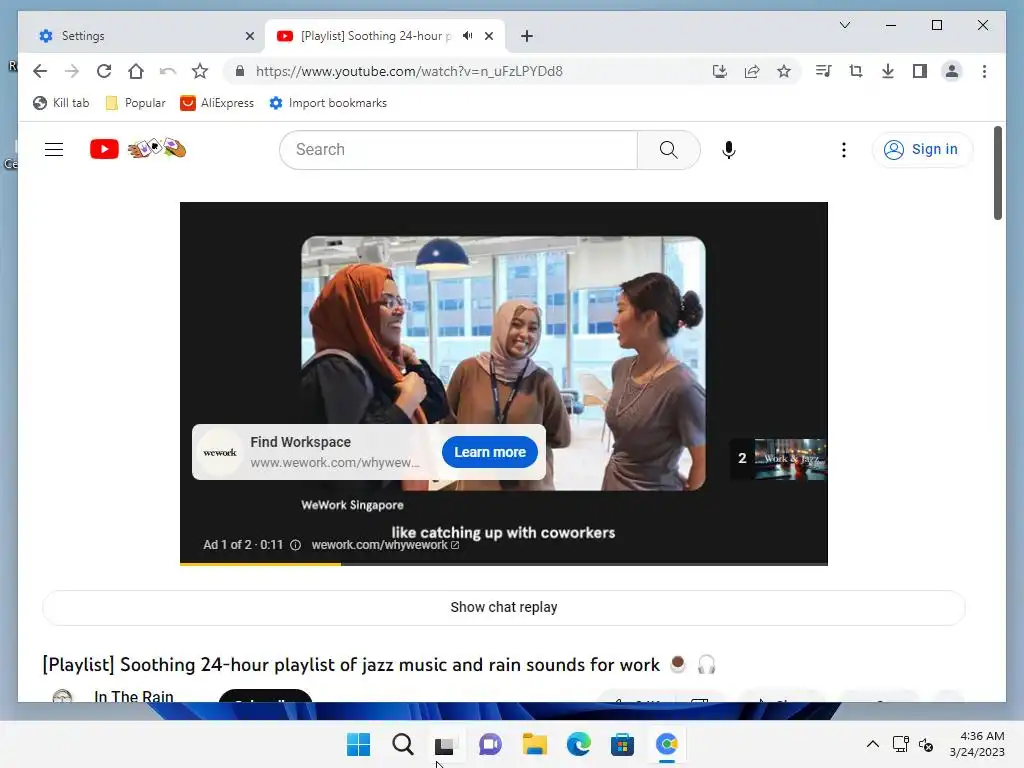
Task: Mute the audio icon on the YouTube tab
Action: click(468, 36)
